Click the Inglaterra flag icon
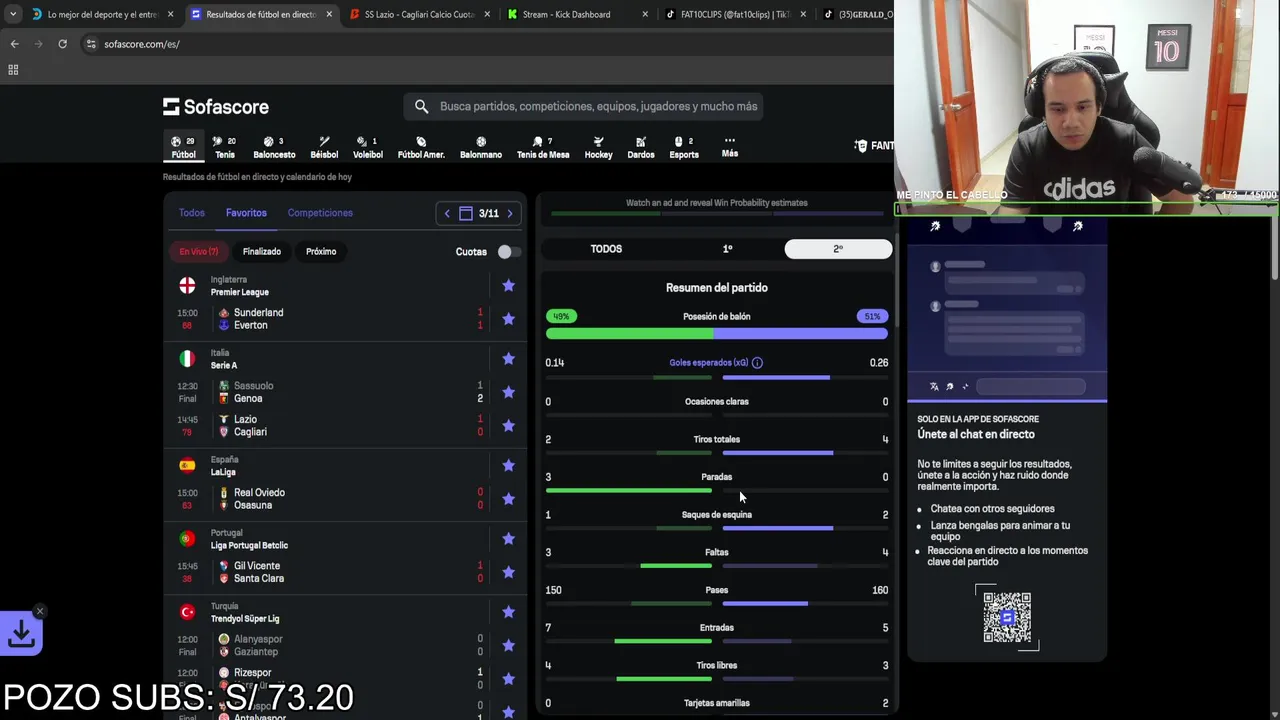This screenshot has height=720, width=1280. click(187, 285)
